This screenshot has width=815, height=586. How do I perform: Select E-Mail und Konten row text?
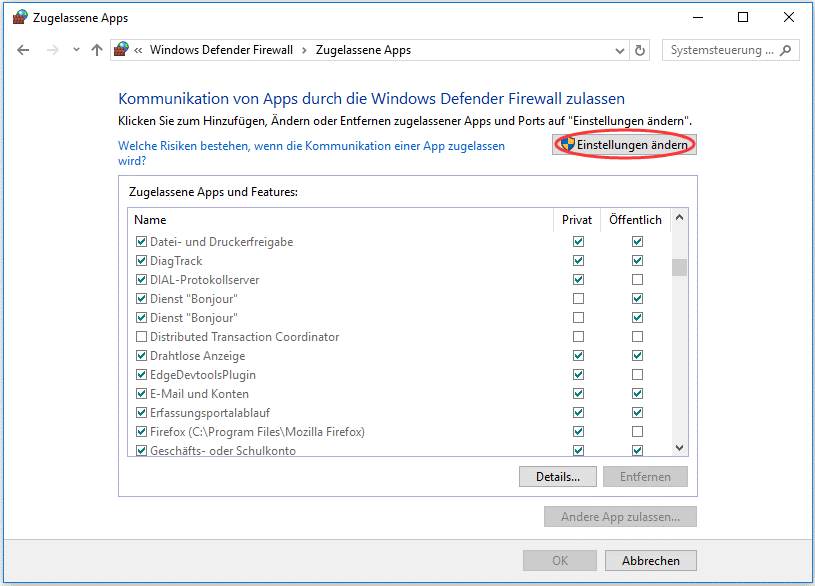pos(200,394)
